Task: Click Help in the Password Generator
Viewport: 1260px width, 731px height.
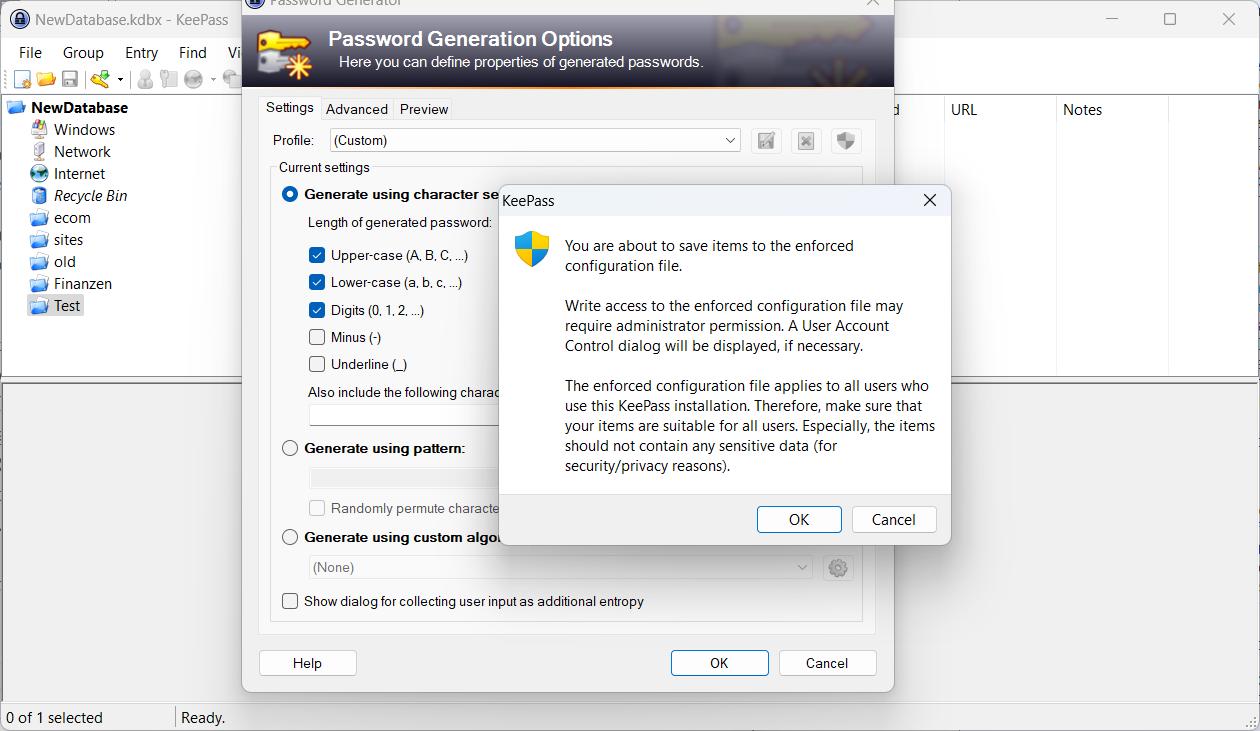Action: coord(307,662)
